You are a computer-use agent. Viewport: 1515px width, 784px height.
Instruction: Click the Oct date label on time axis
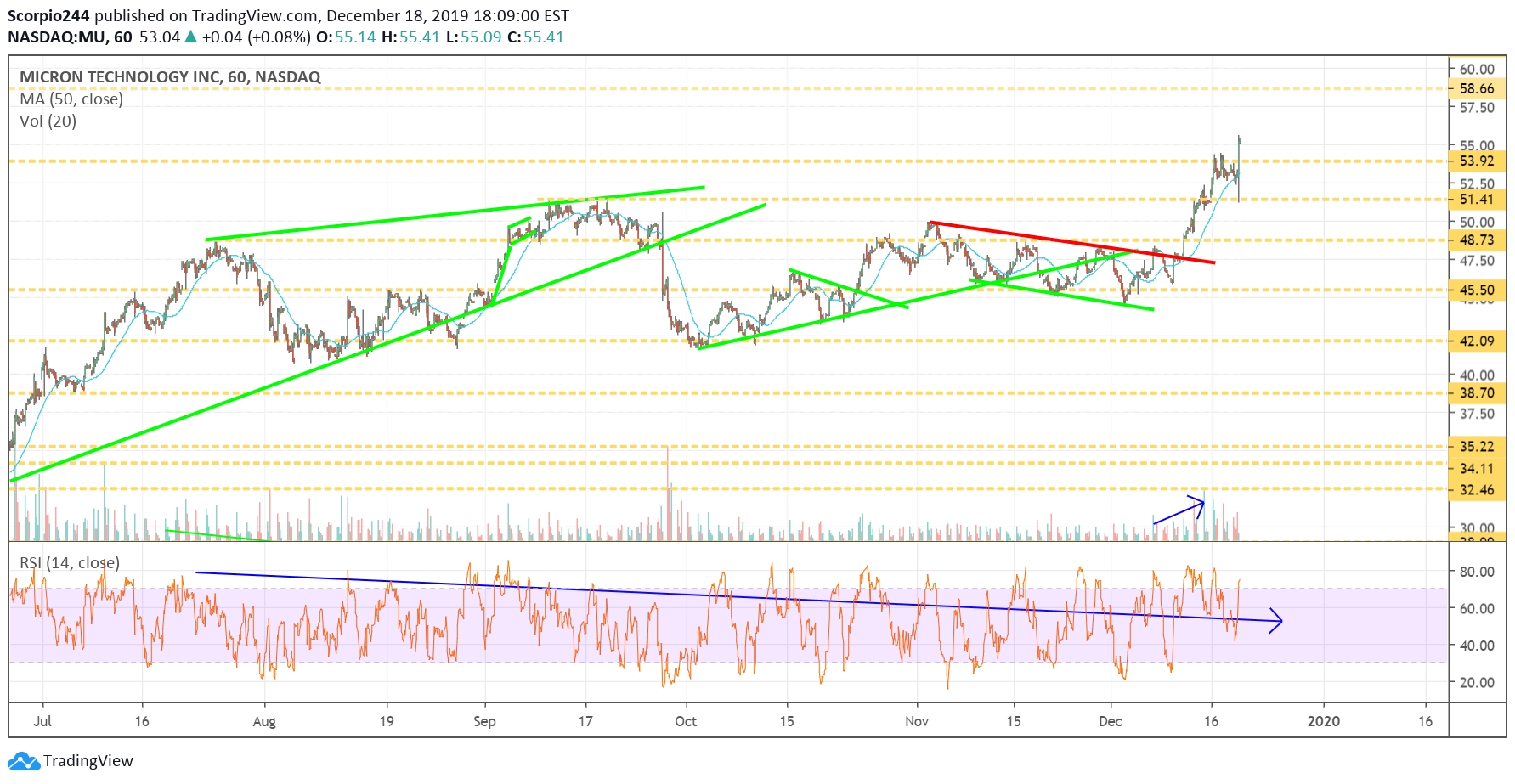(686, 720)
